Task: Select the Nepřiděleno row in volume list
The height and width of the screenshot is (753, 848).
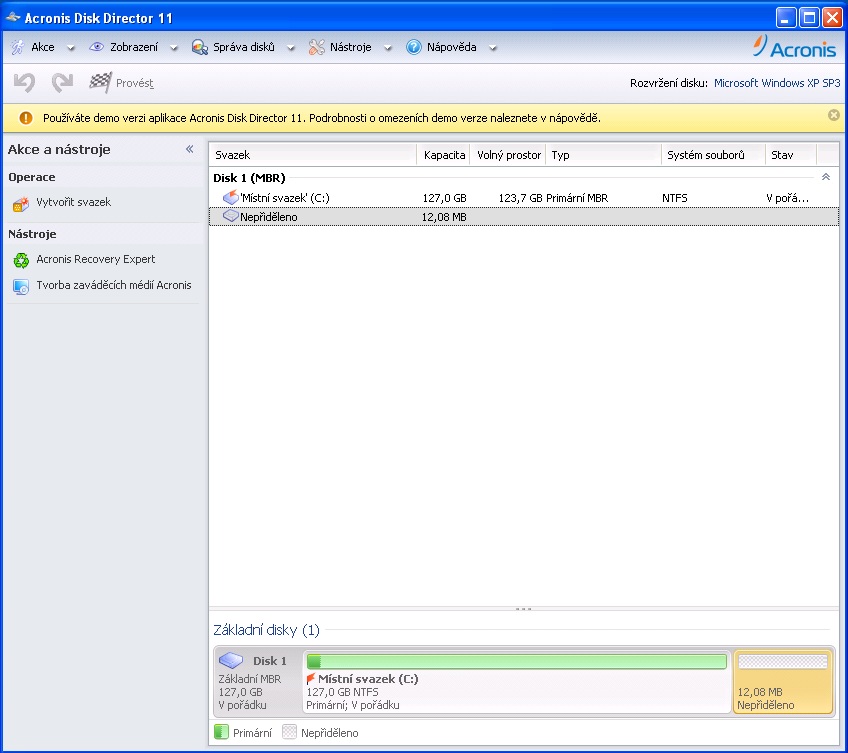Action: pos(524,217)
